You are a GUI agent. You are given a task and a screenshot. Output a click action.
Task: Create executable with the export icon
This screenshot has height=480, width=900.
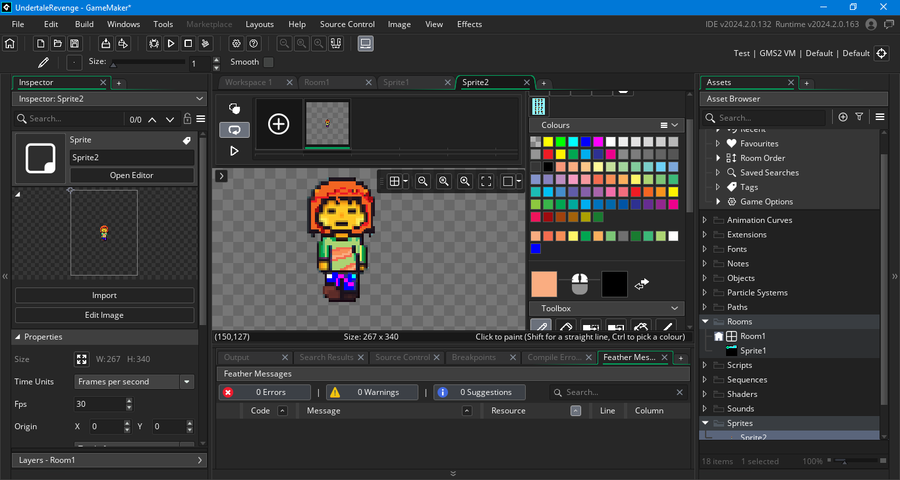point(106,44)
